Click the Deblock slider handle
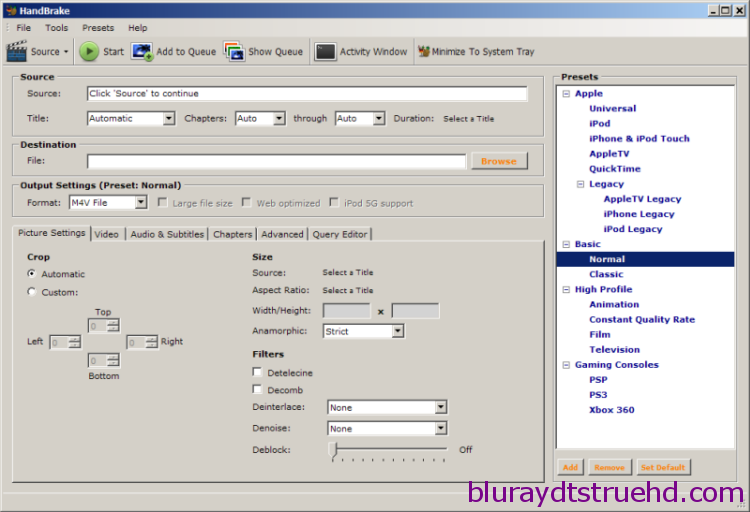This screenshot has width=750, height=512. click(x=334, y=450)
